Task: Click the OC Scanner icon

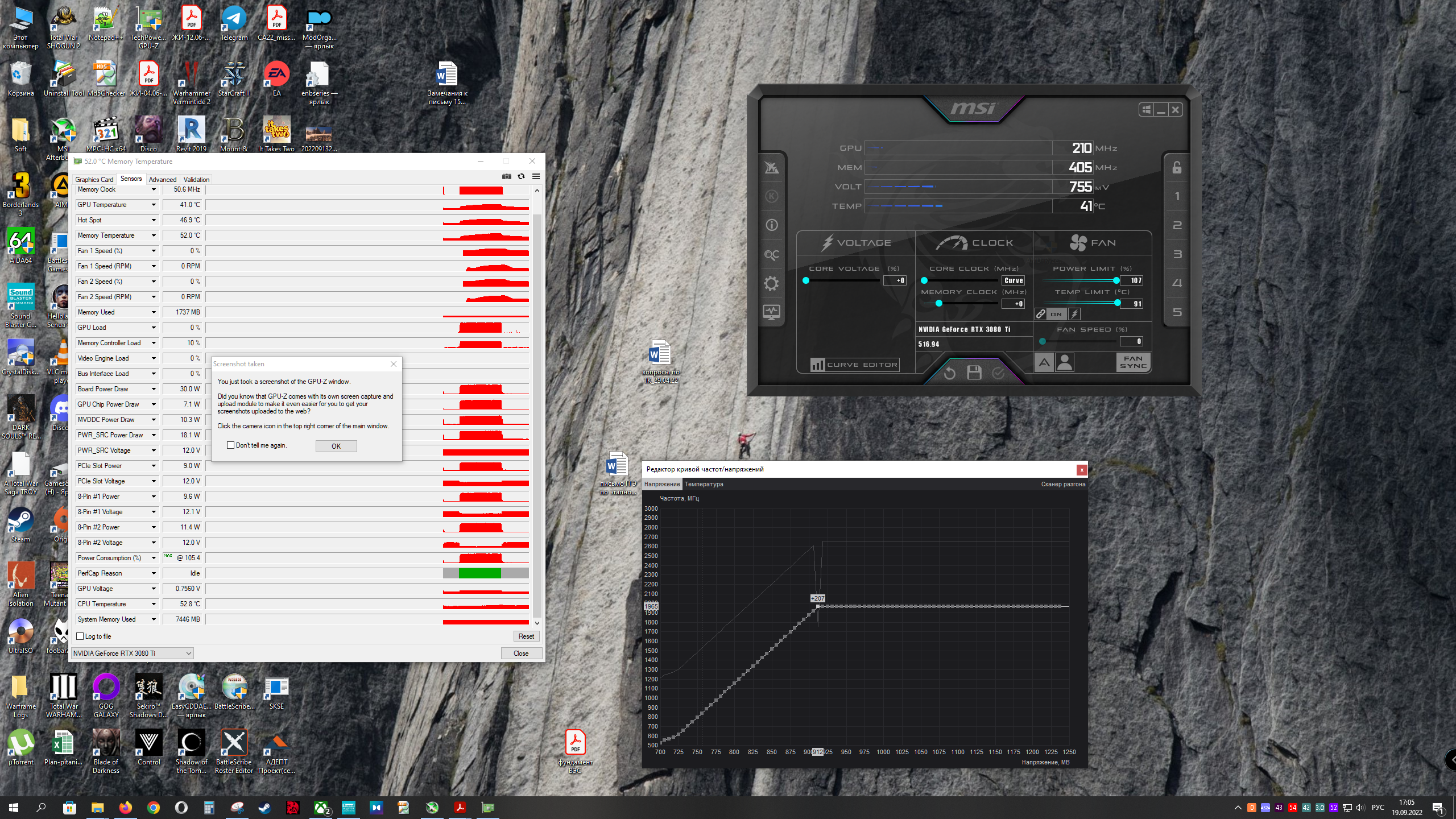Action: point(771,255)
